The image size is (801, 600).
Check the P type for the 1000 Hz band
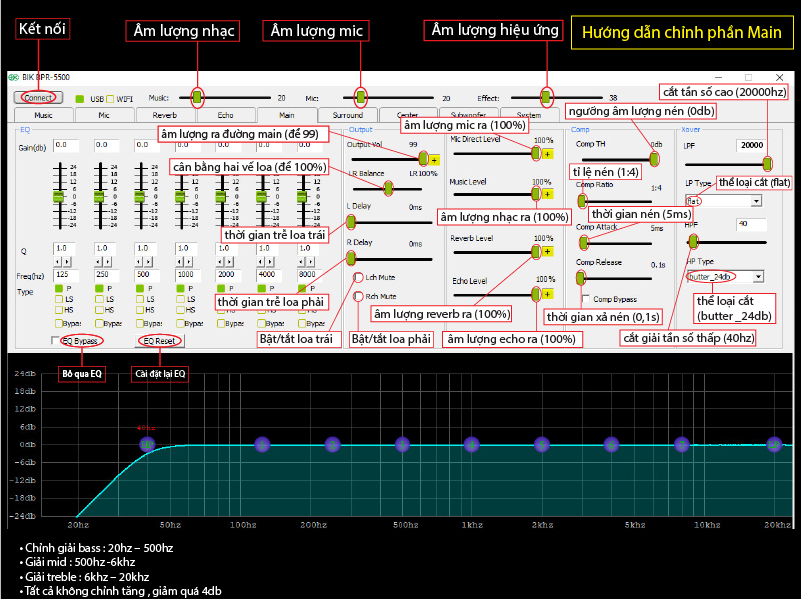point(180,289)
